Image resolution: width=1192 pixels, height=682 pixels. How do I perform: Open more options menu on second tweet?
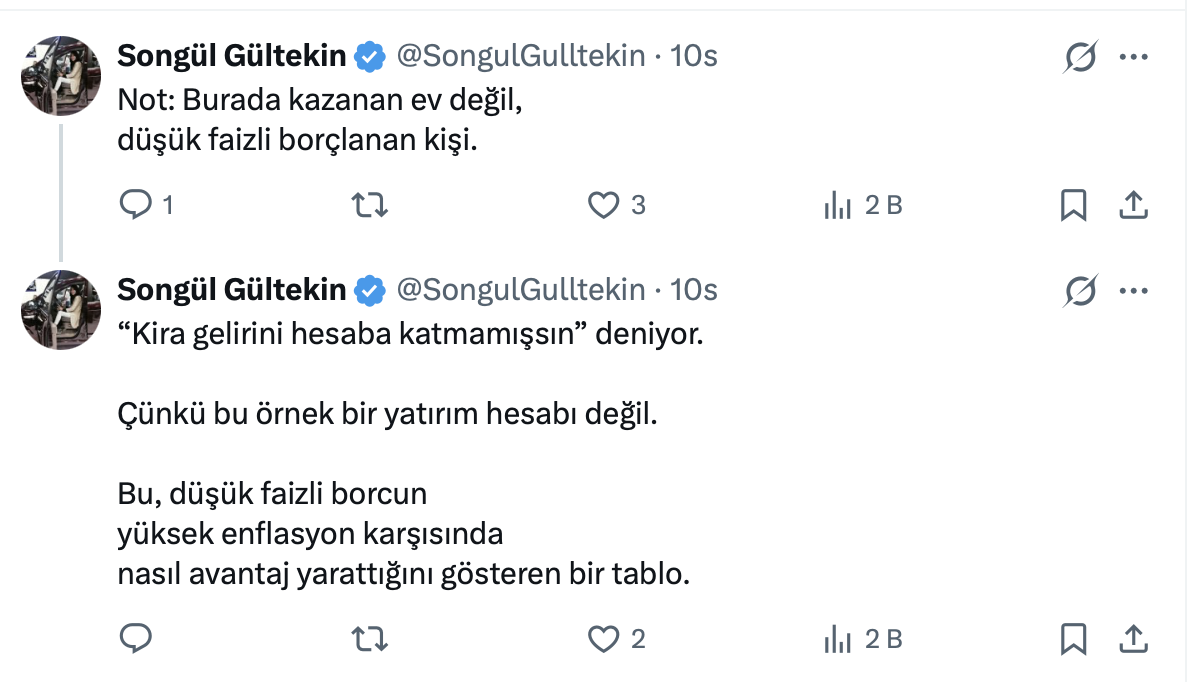click(1133, 291)
